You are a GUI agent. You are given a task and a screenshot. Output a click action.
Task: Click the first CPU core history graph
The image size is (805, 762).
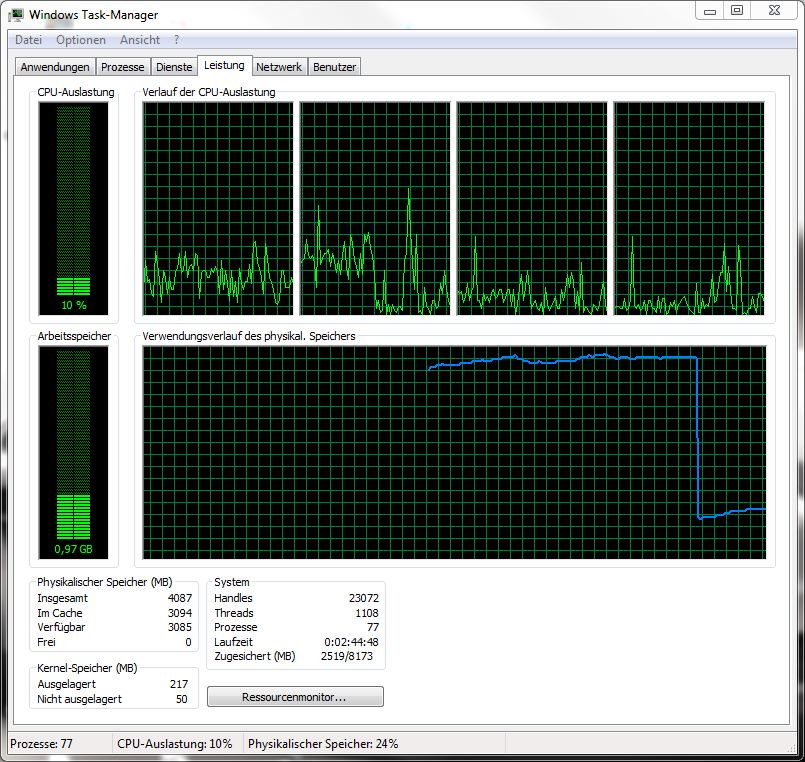pos(218,208)
